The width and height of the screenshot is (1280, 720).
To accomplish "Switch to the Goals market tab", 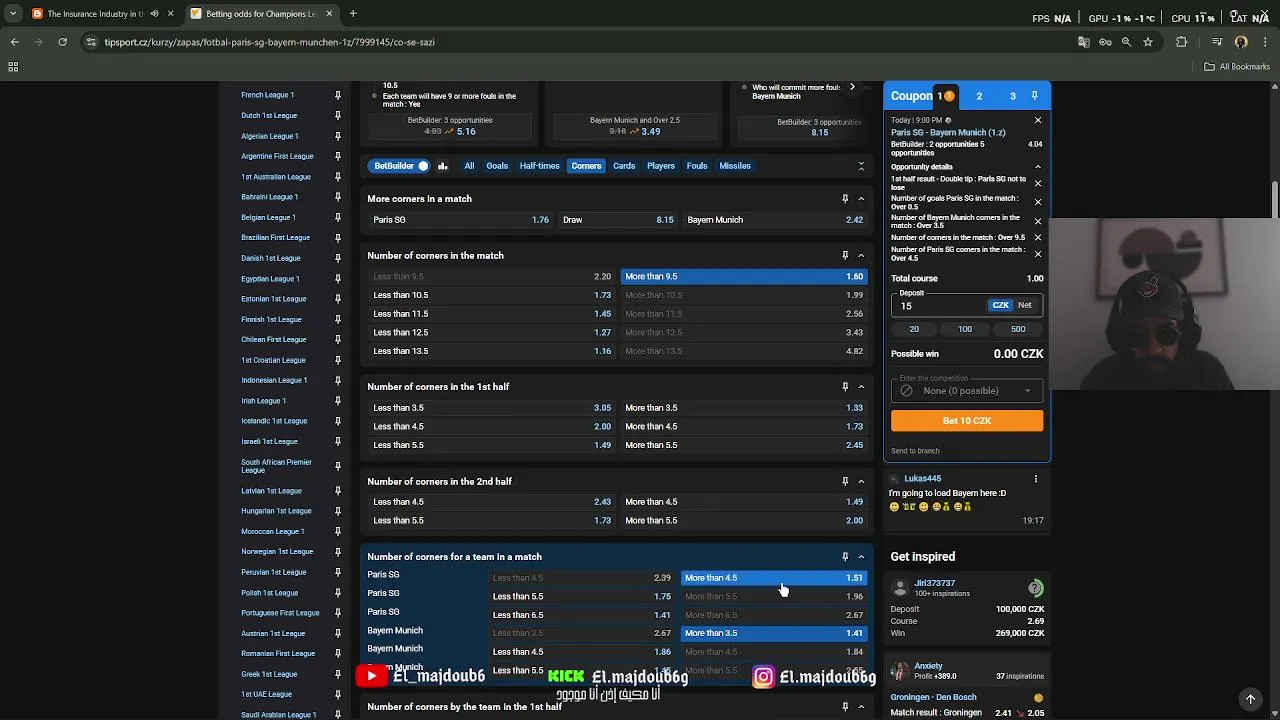I will coord(497,166).
